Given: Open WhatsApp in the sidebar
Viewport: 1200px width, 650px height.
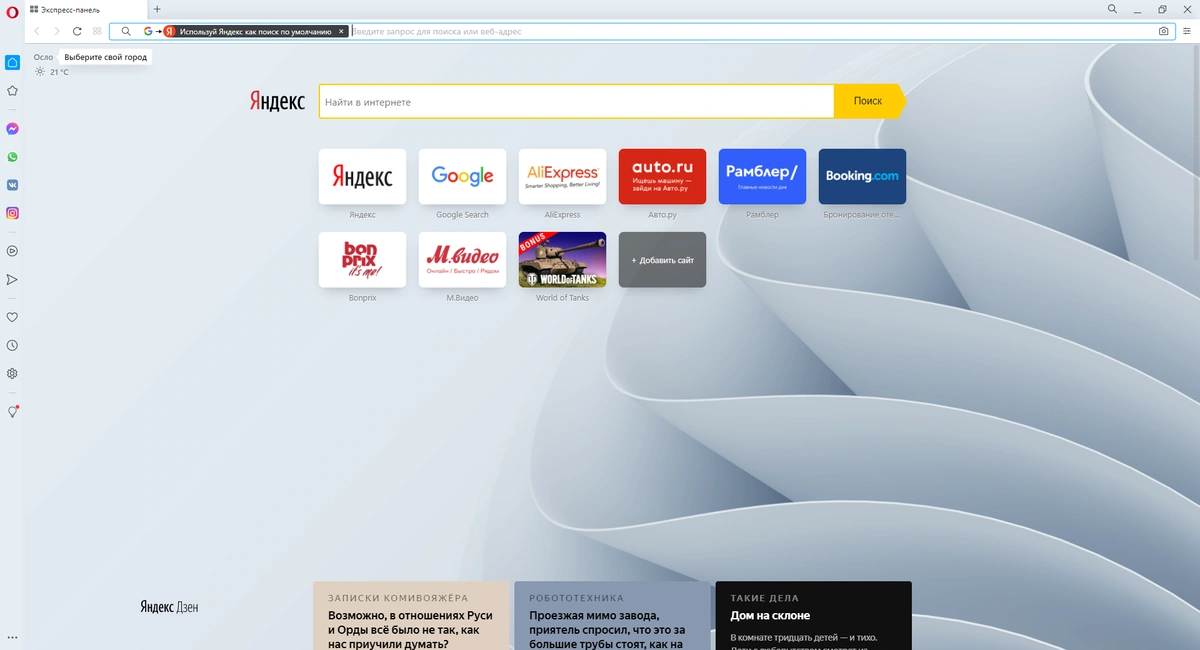Looking at the screenshot, I should click(x=12, y=157).
